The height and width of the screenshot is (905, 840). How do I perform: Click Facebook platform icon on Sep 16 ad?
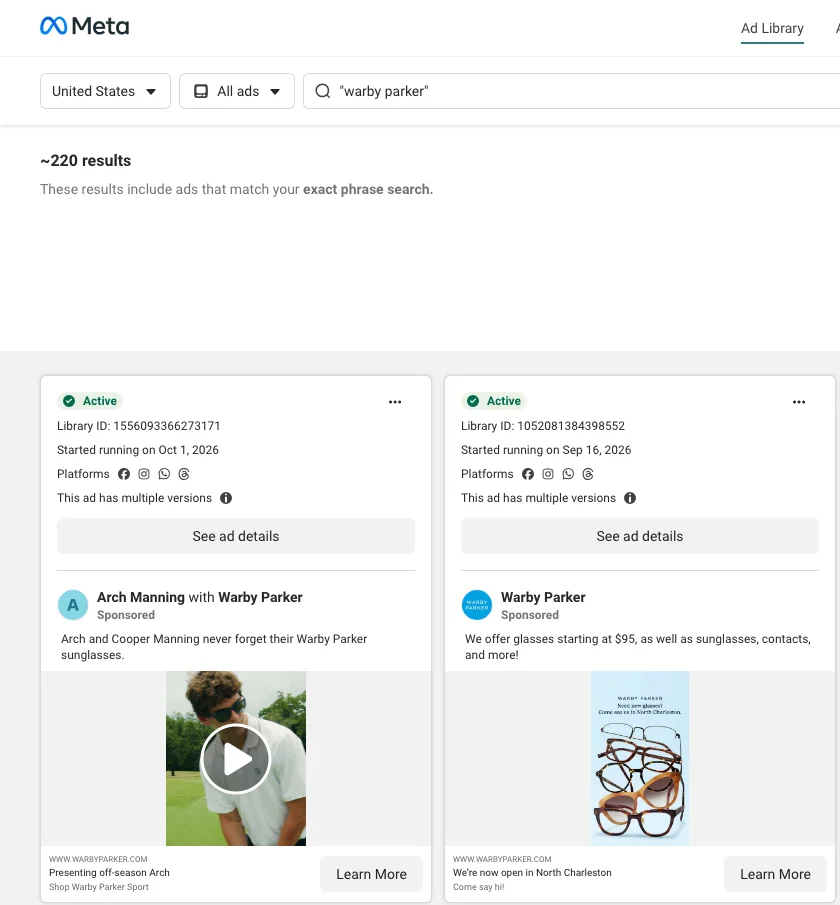coord(528,474)
